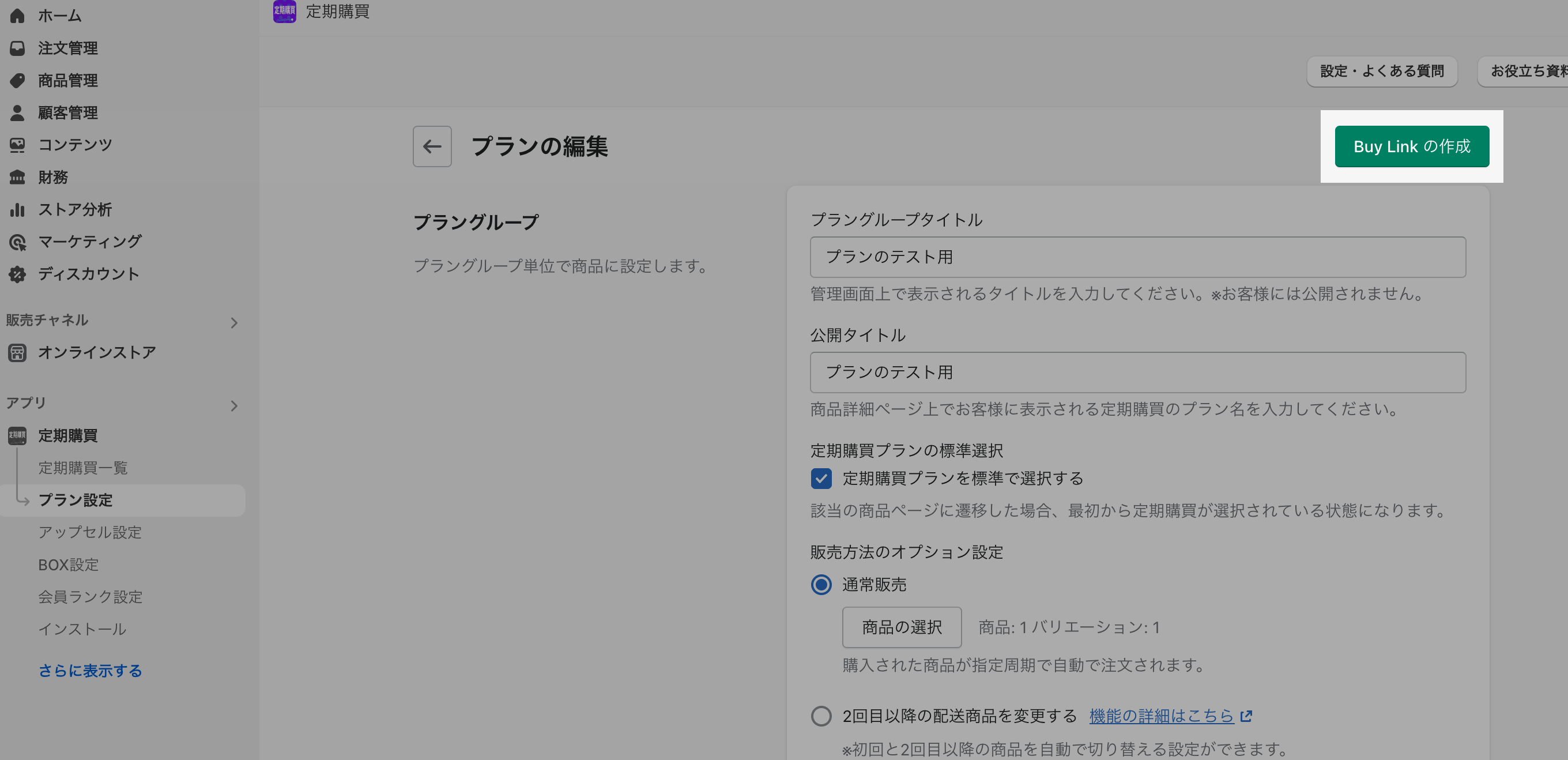The image size is (1568, 760).
Task: Open orders via the inbox icon
Action: click(17, 48)
